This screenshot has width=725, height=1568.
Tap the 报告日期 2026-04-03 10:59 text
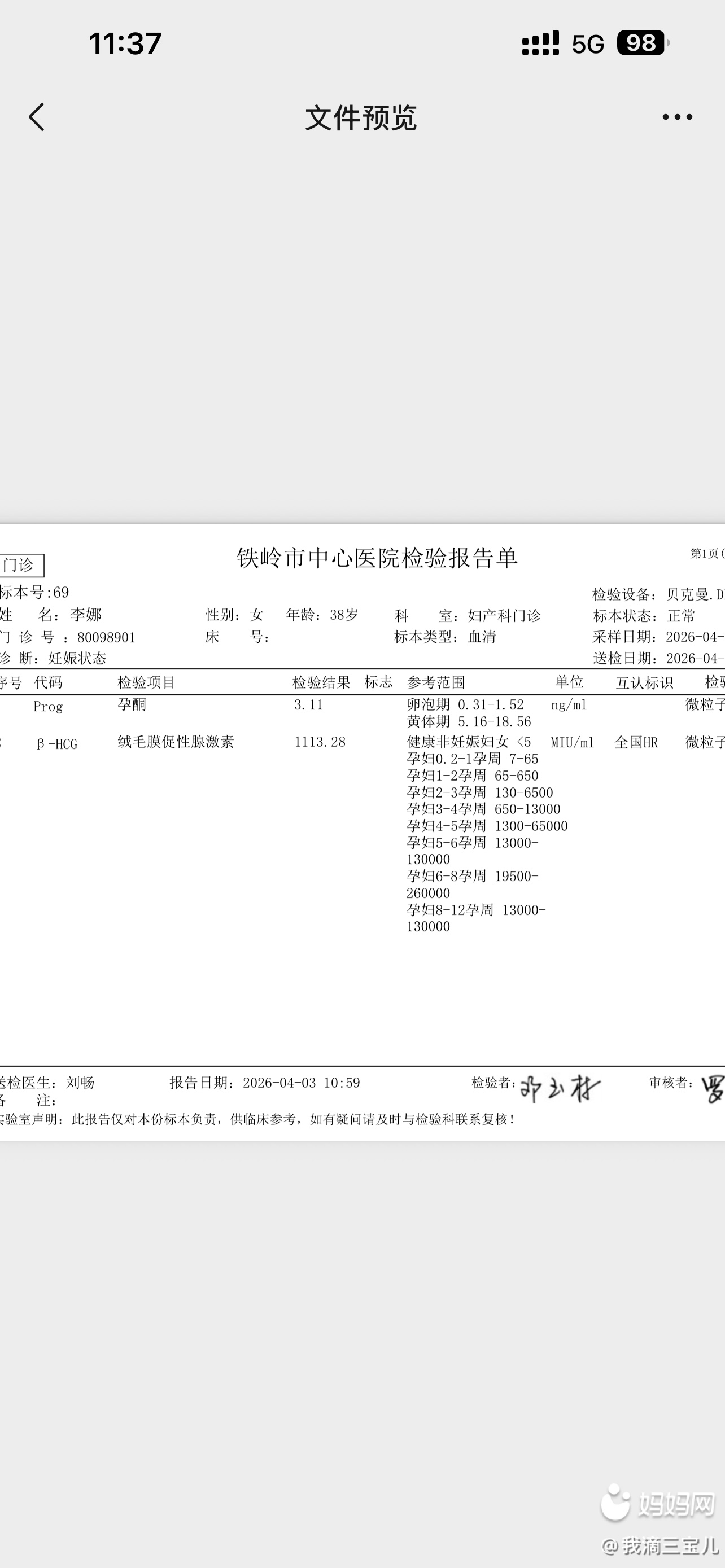coord(265,1083)
